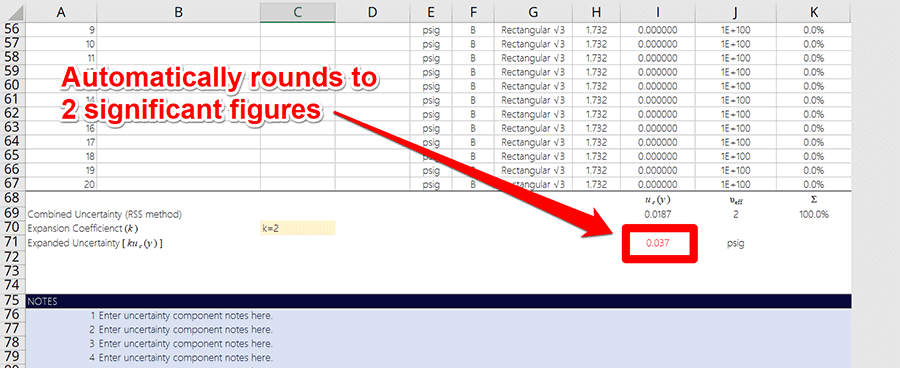Select the expanded uncertainty value 0.037
The image size is (900, 368).
(658, 243)
